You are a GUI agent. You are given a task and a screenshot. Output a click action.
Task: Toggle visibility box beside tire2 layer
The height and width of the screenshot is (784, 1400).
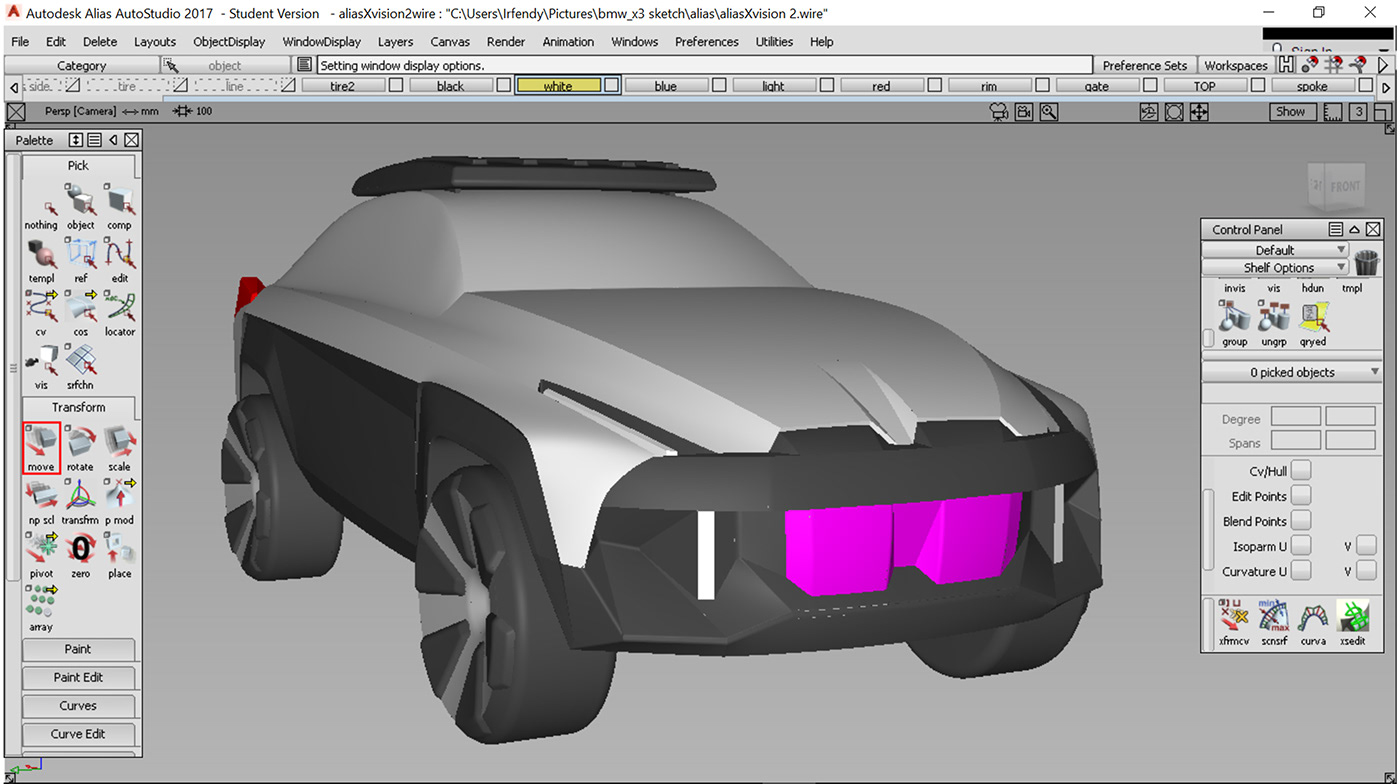pos(396,86)
